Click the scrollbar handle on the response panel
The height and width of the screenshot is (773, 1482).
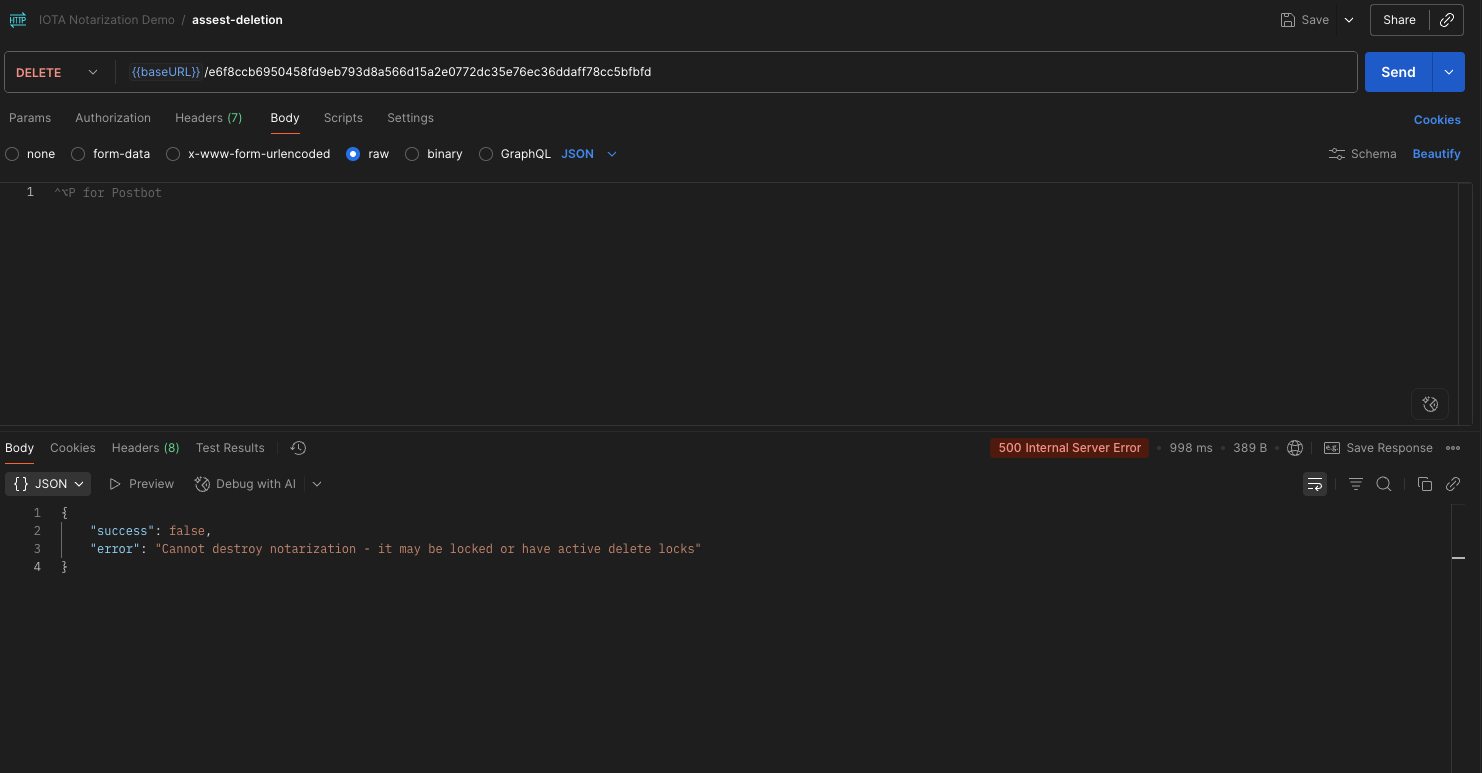pos(1458,558)
